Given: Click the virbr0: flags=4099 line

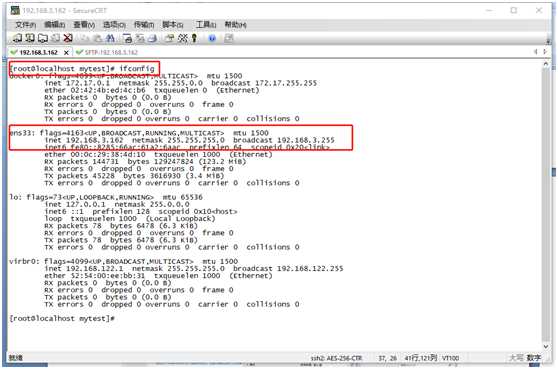Looking at the screenshot, I should (x=123, y=261).
